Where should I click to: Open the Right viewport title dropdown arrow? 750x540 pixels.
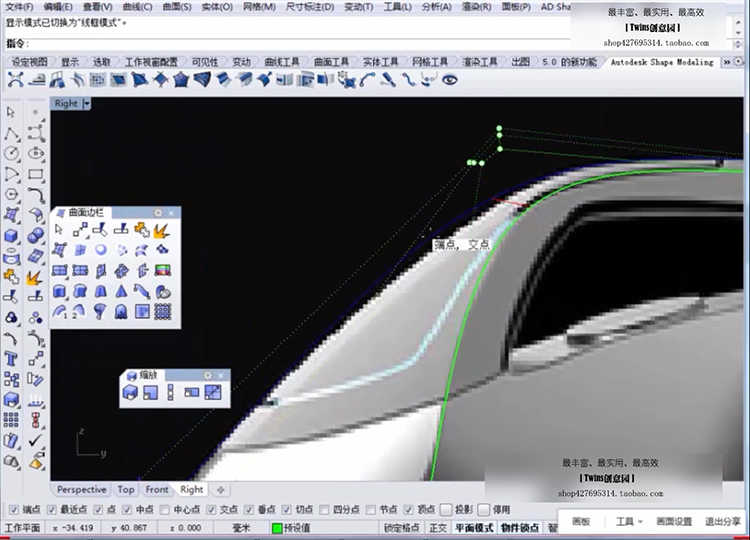pyautogui.click(x=87, y=103)
